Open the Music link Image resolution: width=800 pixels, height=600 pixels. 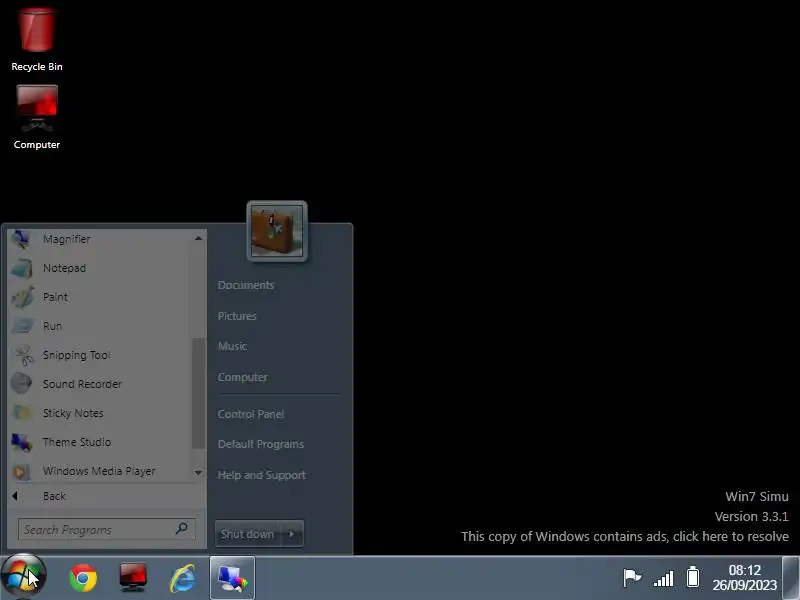coord(232,346)
